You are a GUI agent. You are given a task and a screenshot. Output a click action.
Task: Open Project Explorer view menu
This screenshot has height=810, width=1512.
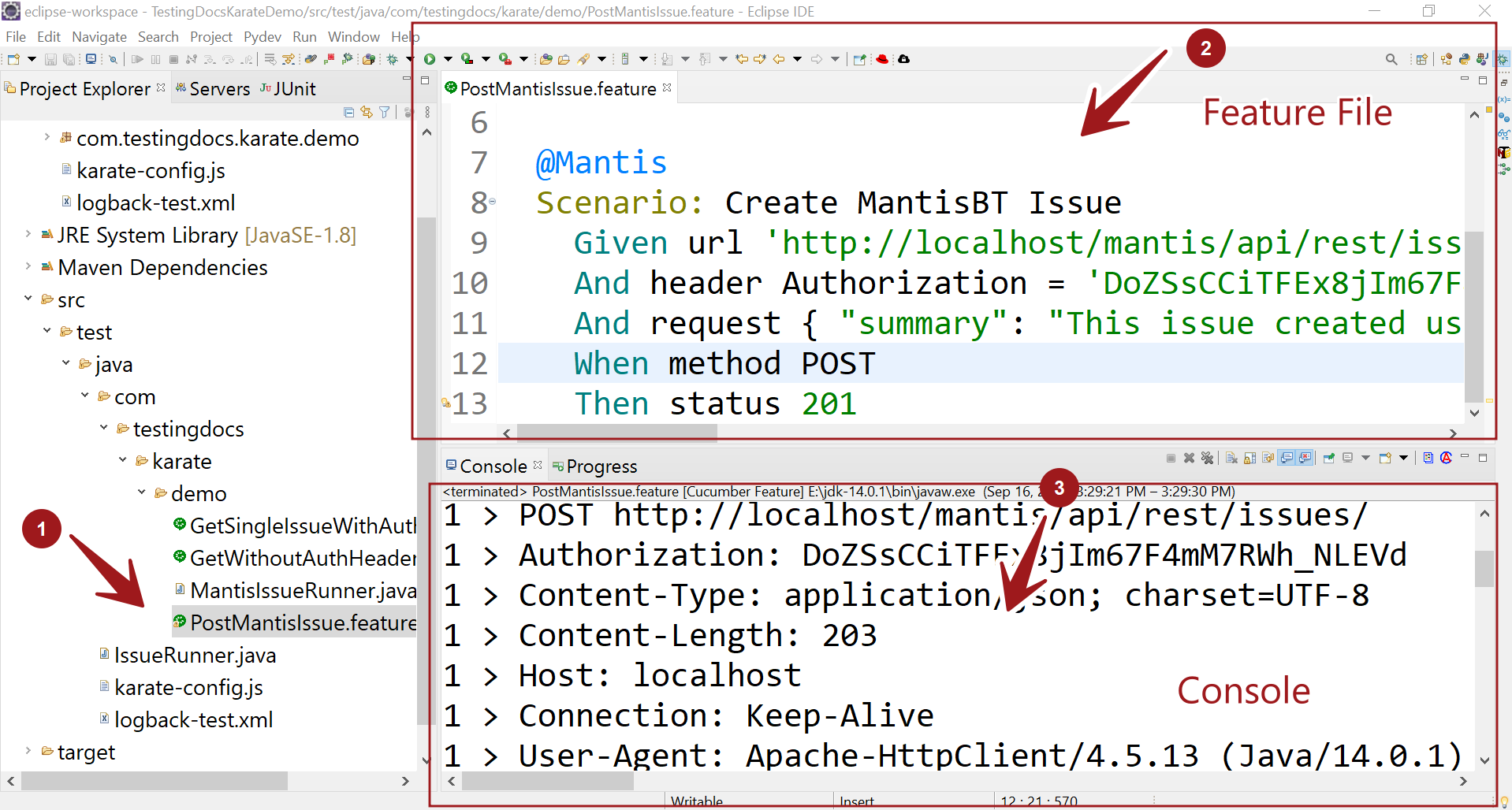(x=427, y=113)
